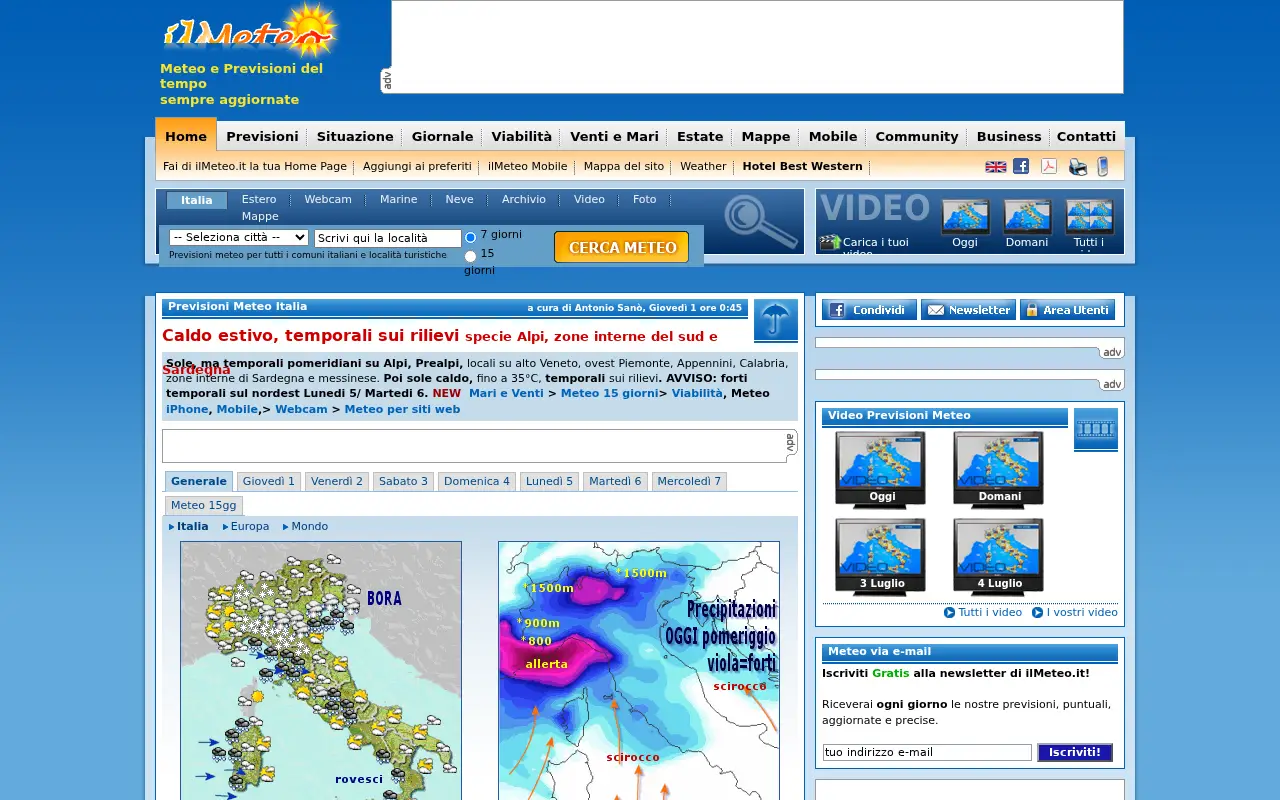Screen dimensions: 1280x800
Task: Select the 7 giorni radio button
Action: [x=470, y=237]
